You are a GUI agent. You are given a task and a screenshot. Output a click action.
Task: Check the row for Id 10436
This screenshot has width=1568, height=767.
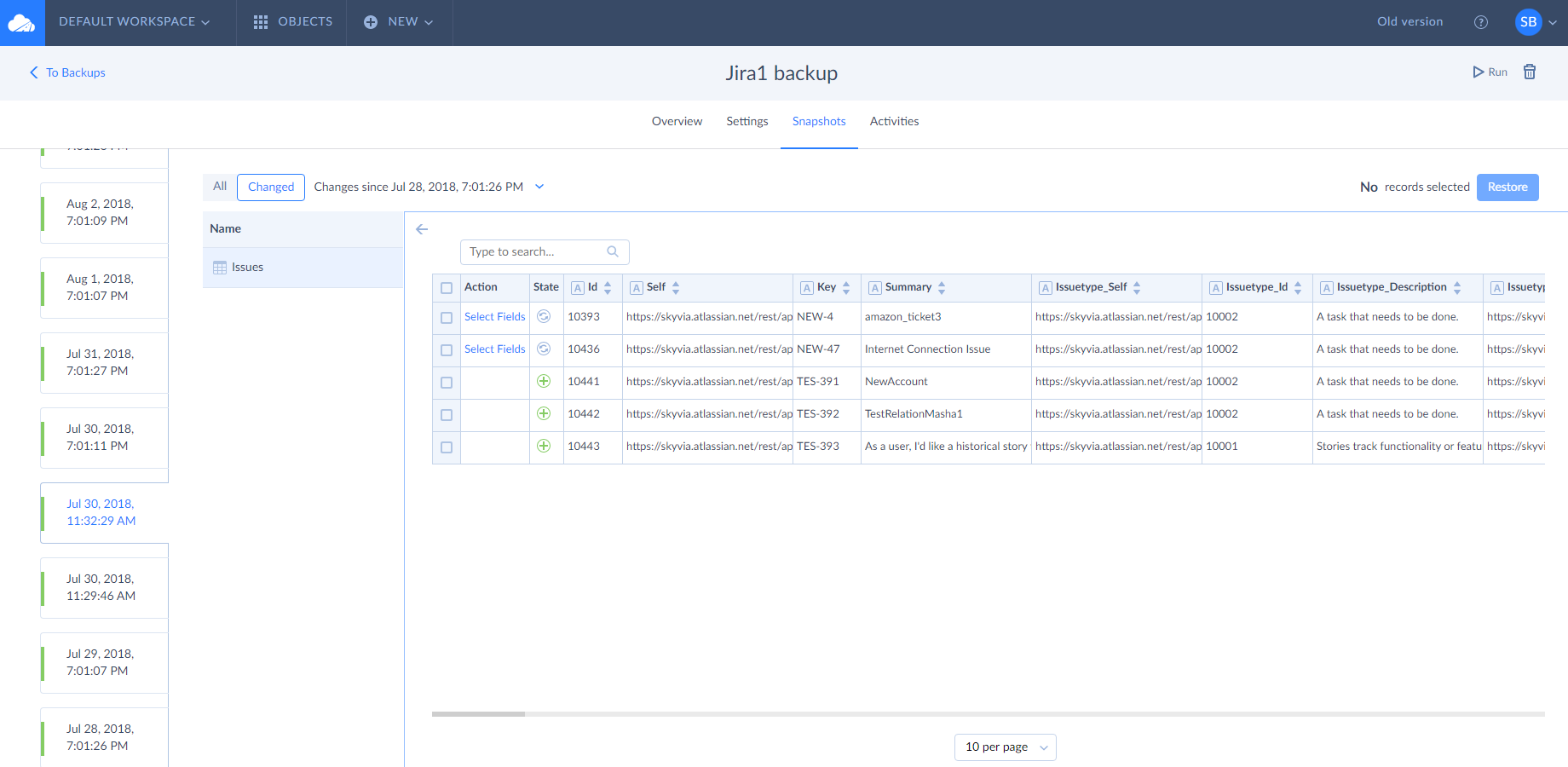click(447, 350)
